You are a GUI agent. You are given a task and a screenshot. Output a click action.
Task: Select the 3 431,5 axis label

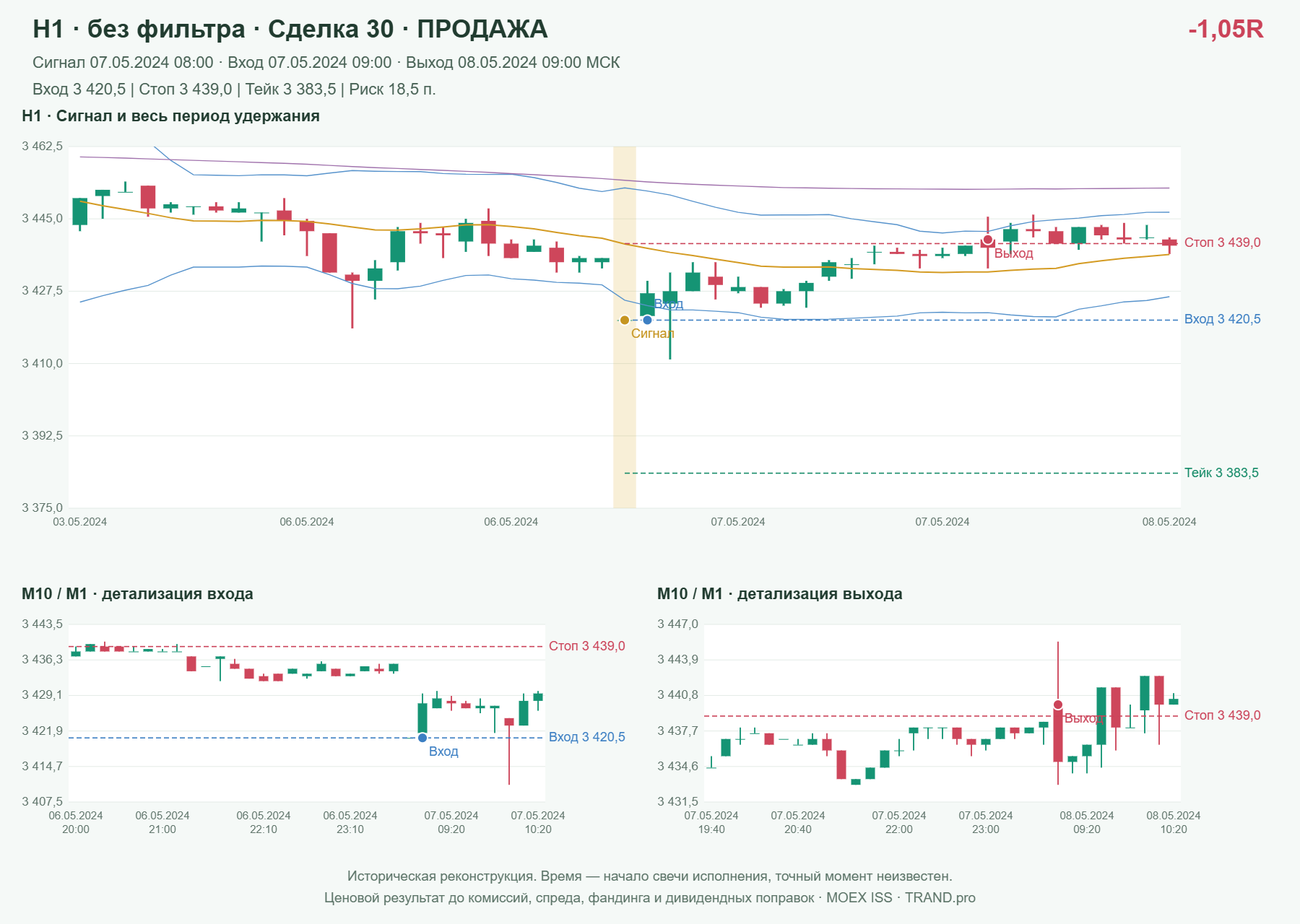[677, 802]
